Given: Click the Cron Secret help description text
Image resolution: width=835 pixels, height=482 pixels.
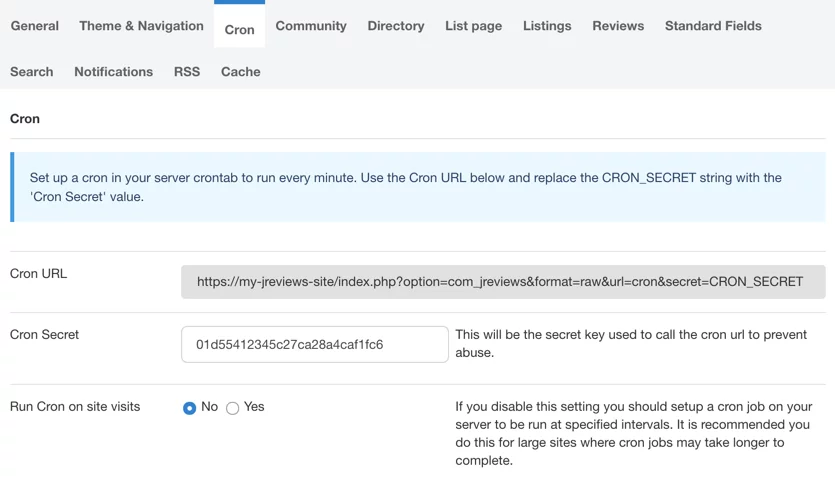Looking at the screenshot, I should [630, 343].
